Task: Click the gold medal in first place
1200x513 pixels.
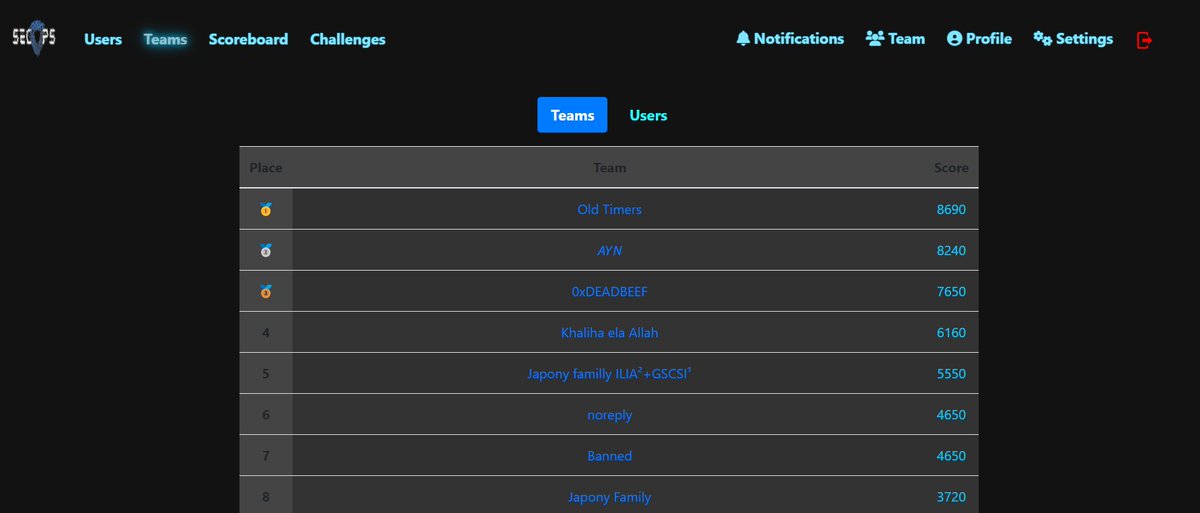Action: [265, 210]
